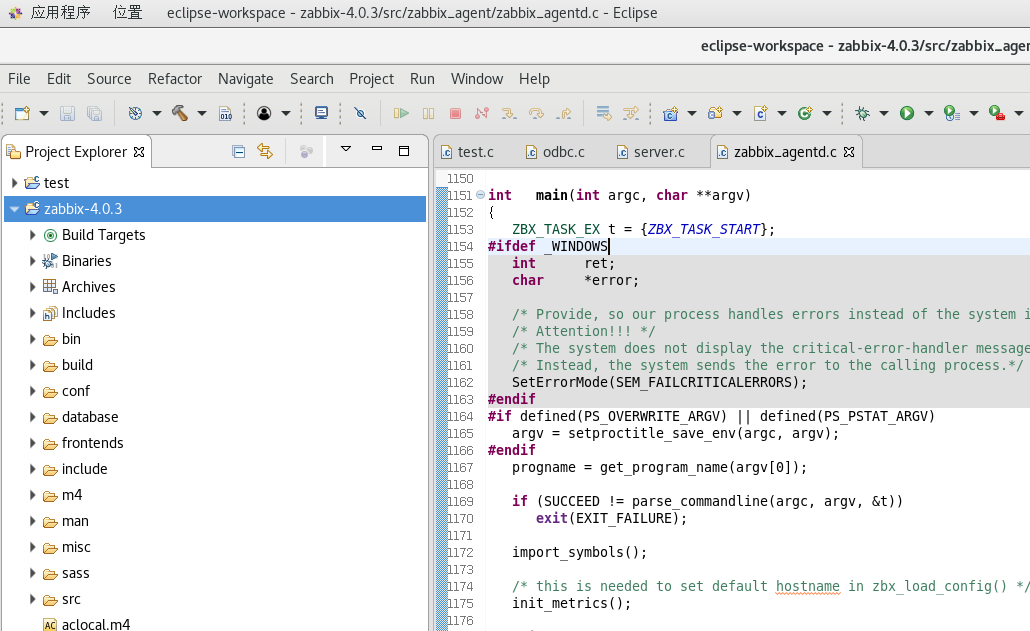
Task: Click the Run External Tools icon
Action: point(996,113)
